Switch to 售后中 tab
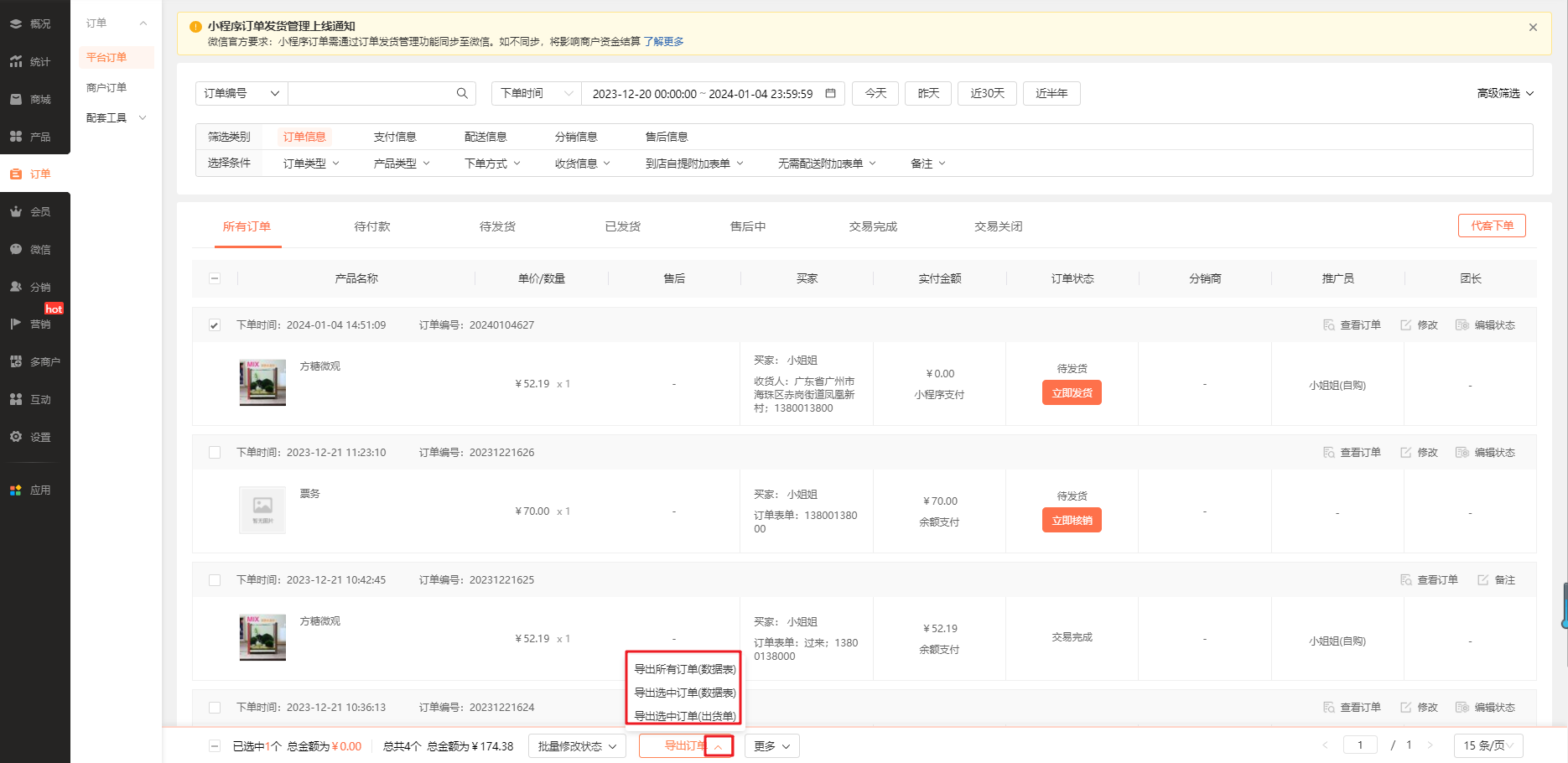Screen dimensions: 1568x763 tap(748, 226)
